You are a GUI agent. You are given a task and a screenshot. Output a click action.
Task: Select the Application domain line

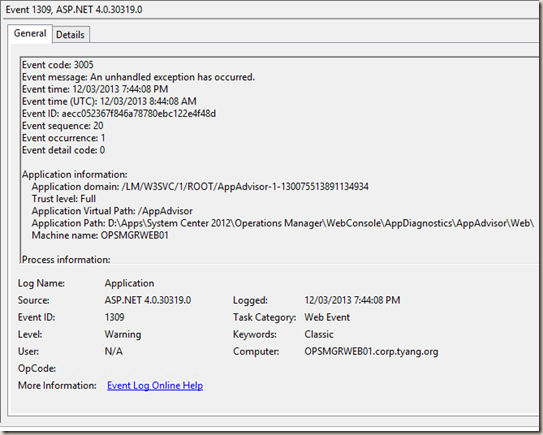[200, 187]
